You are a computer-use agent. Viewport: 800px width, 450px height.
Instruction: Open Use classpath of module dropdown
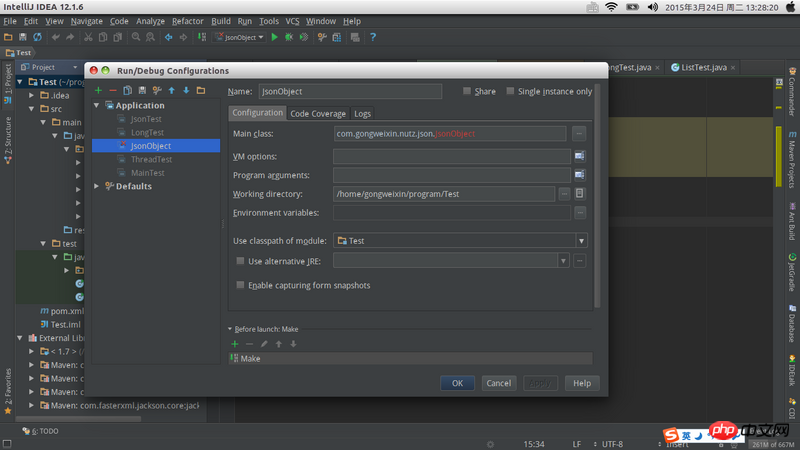[581, 240]
